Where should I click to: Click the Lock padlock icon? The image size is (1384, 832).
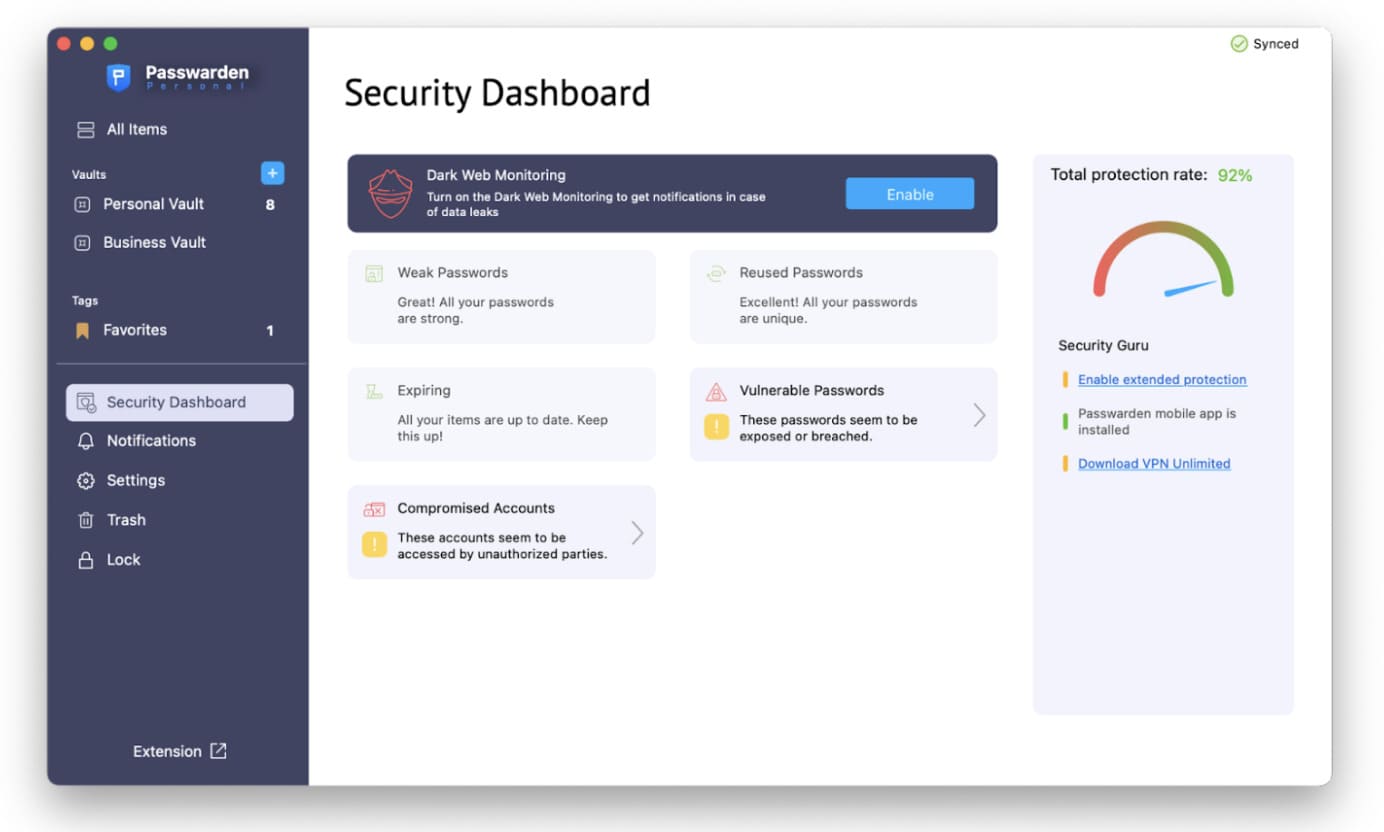click(86, 560)
